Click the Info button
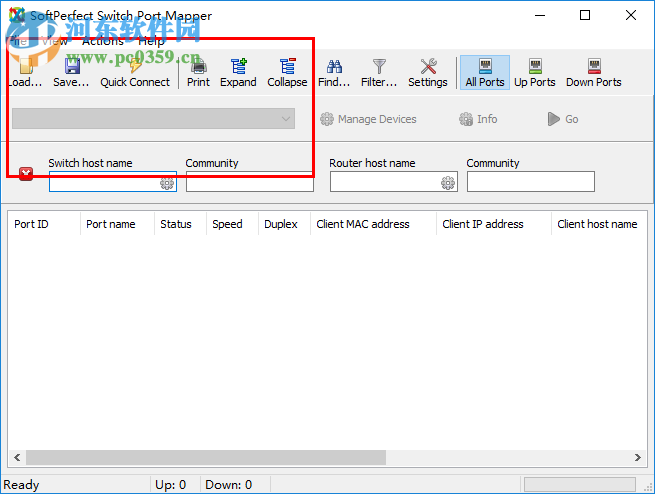 click(x=478, y=119)
